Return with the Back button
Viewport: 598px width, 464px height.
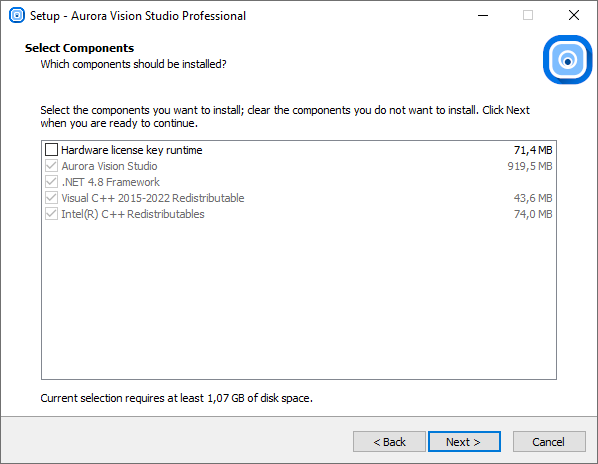(389, 442)
